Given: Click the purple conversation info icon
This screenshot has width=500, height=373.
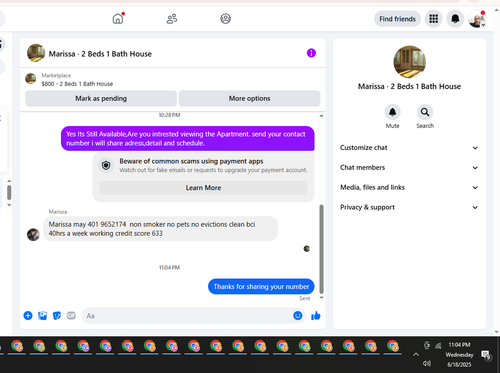Looking at the screenshot, I should 311,53.
